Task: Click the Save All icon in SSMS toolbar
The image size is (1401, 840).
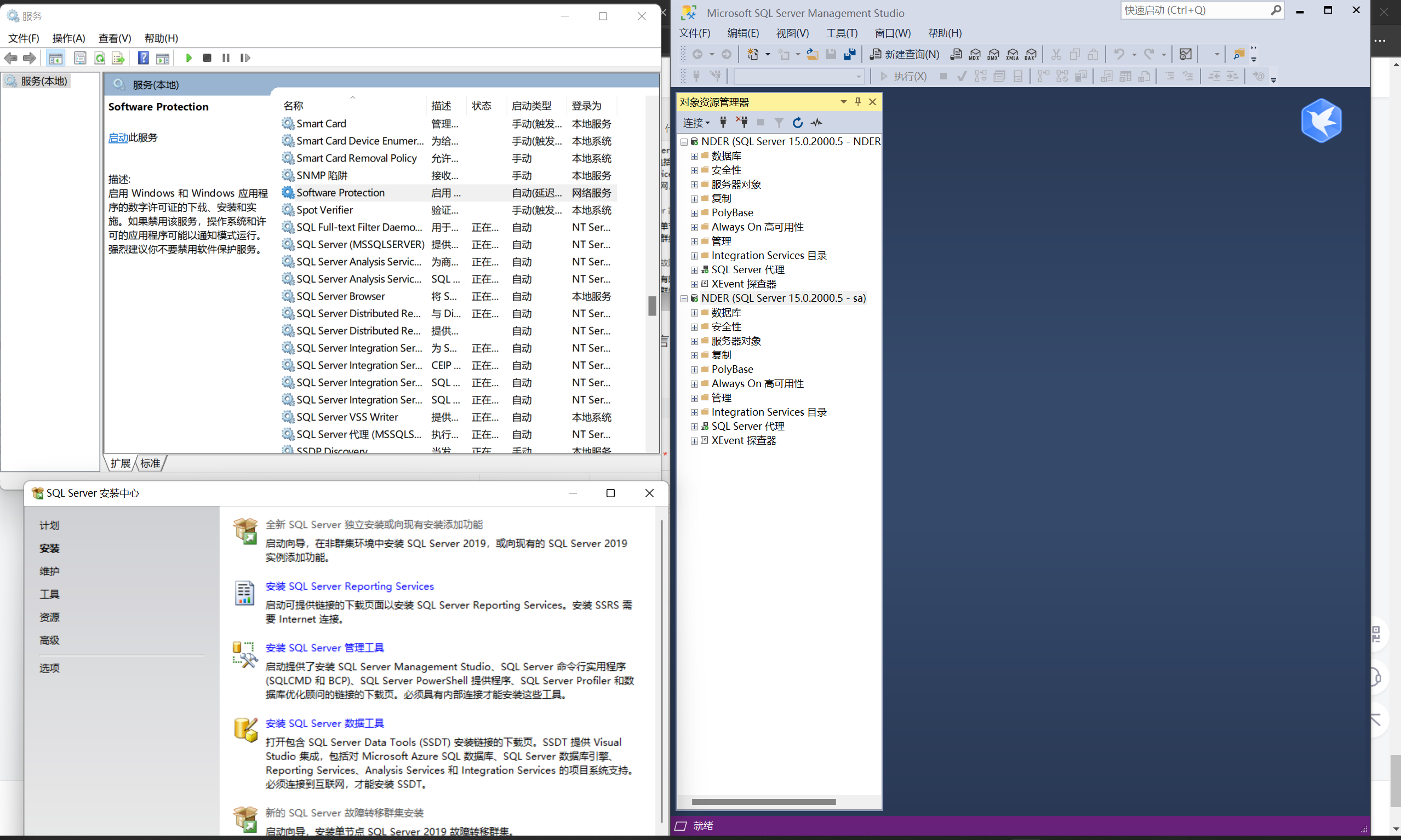Action: click(849, 54)
